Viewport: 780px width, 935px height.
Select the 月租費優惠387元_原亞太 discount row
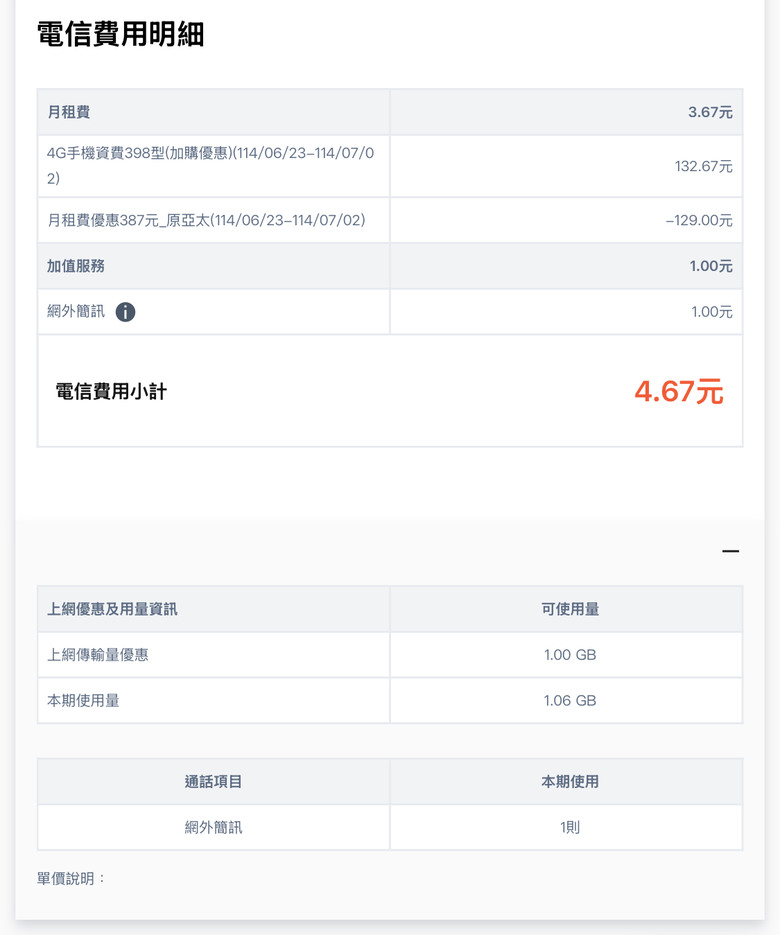click(206, 220)
